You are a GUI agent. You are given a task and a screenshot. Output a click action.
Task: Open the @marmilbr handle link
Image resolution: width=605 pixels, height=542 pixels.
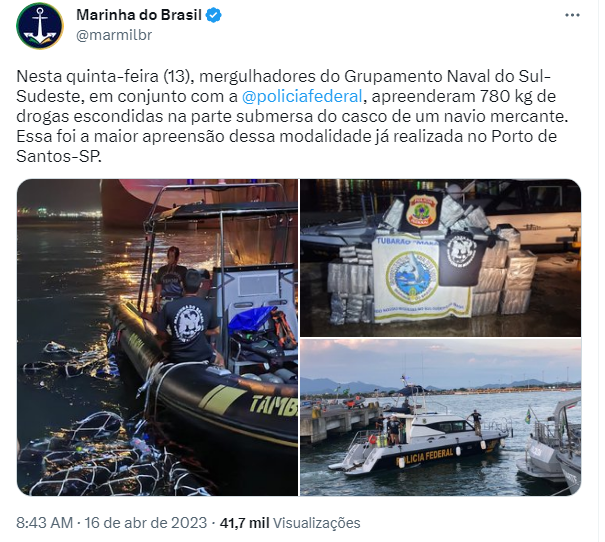(114, 35)
